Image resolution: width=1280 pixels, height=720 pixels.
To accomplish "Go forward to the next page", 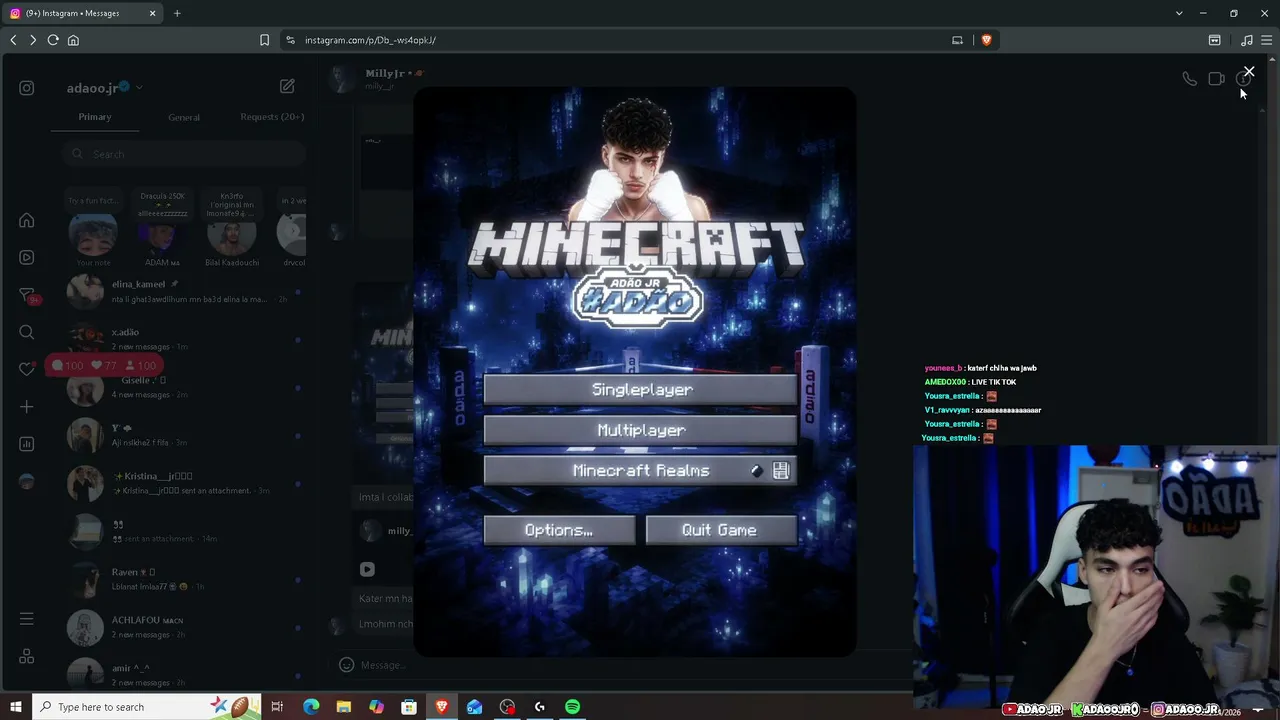I will pos(33,40).
